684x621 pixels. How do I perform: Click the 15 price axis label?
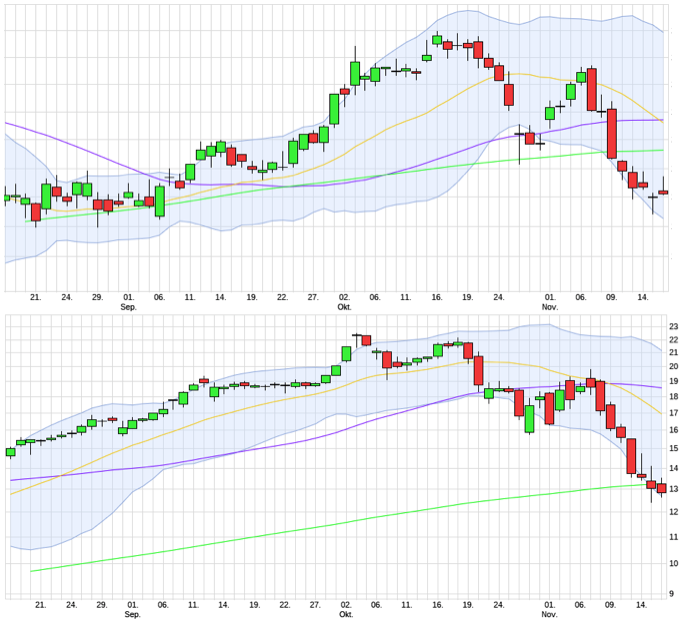point(674,448)
